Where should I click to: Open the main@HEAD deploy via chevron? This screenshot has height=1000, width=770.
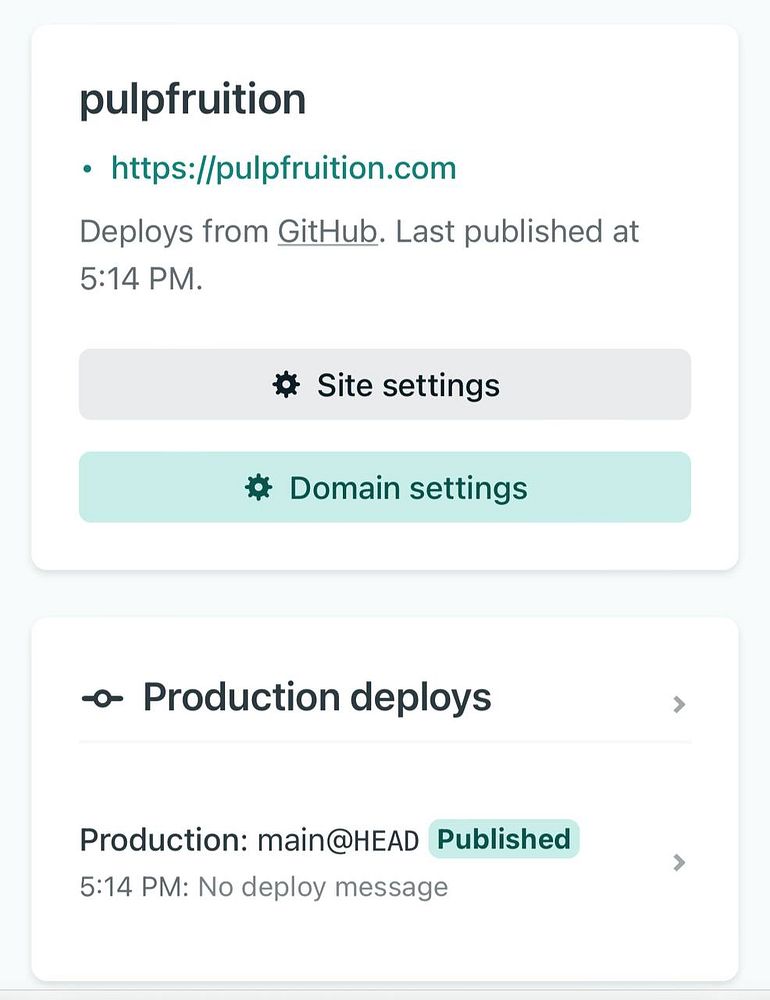679,862
